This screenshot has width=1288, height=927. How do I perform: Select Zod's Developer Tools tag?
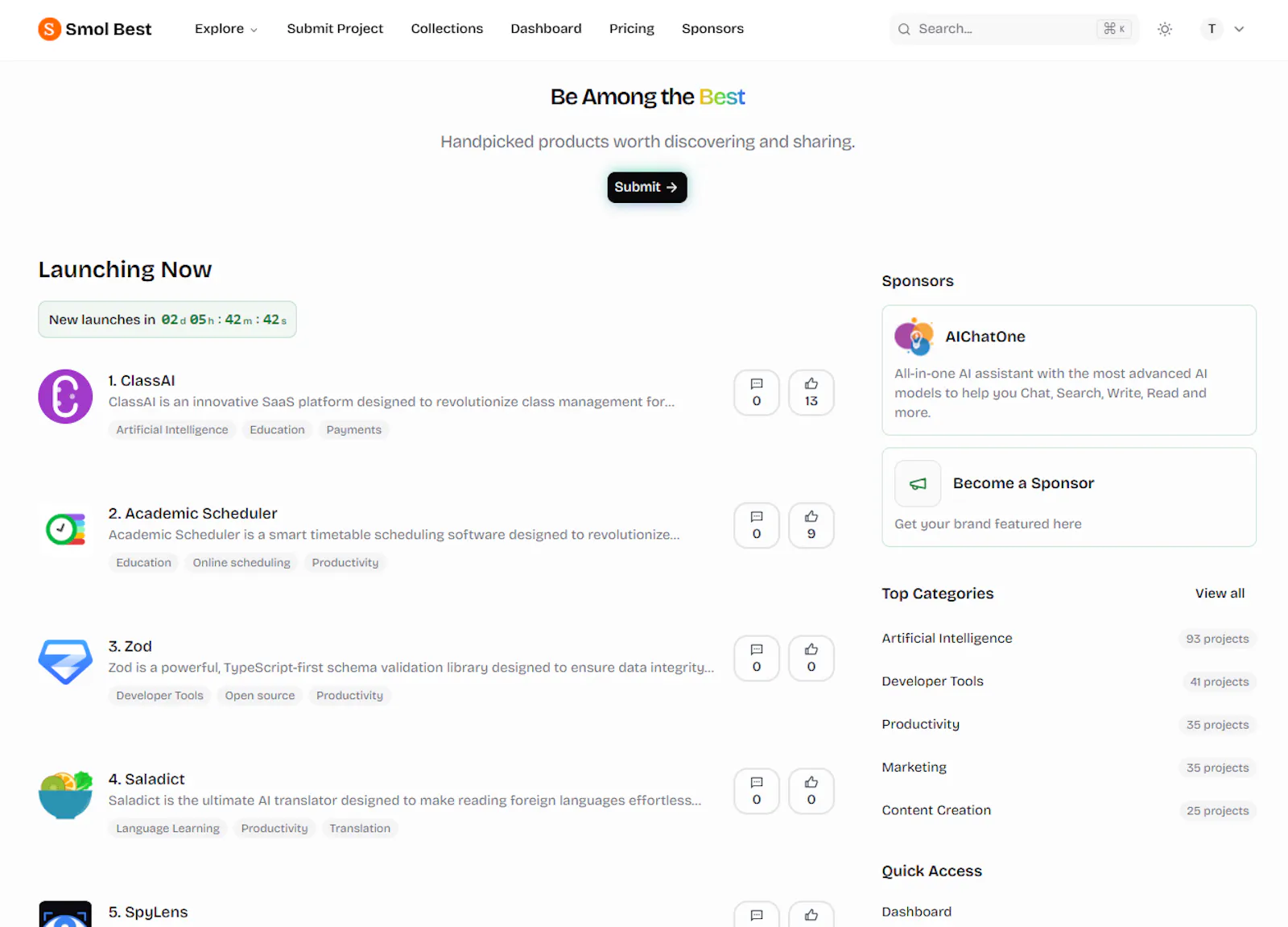tap(159, 696)
